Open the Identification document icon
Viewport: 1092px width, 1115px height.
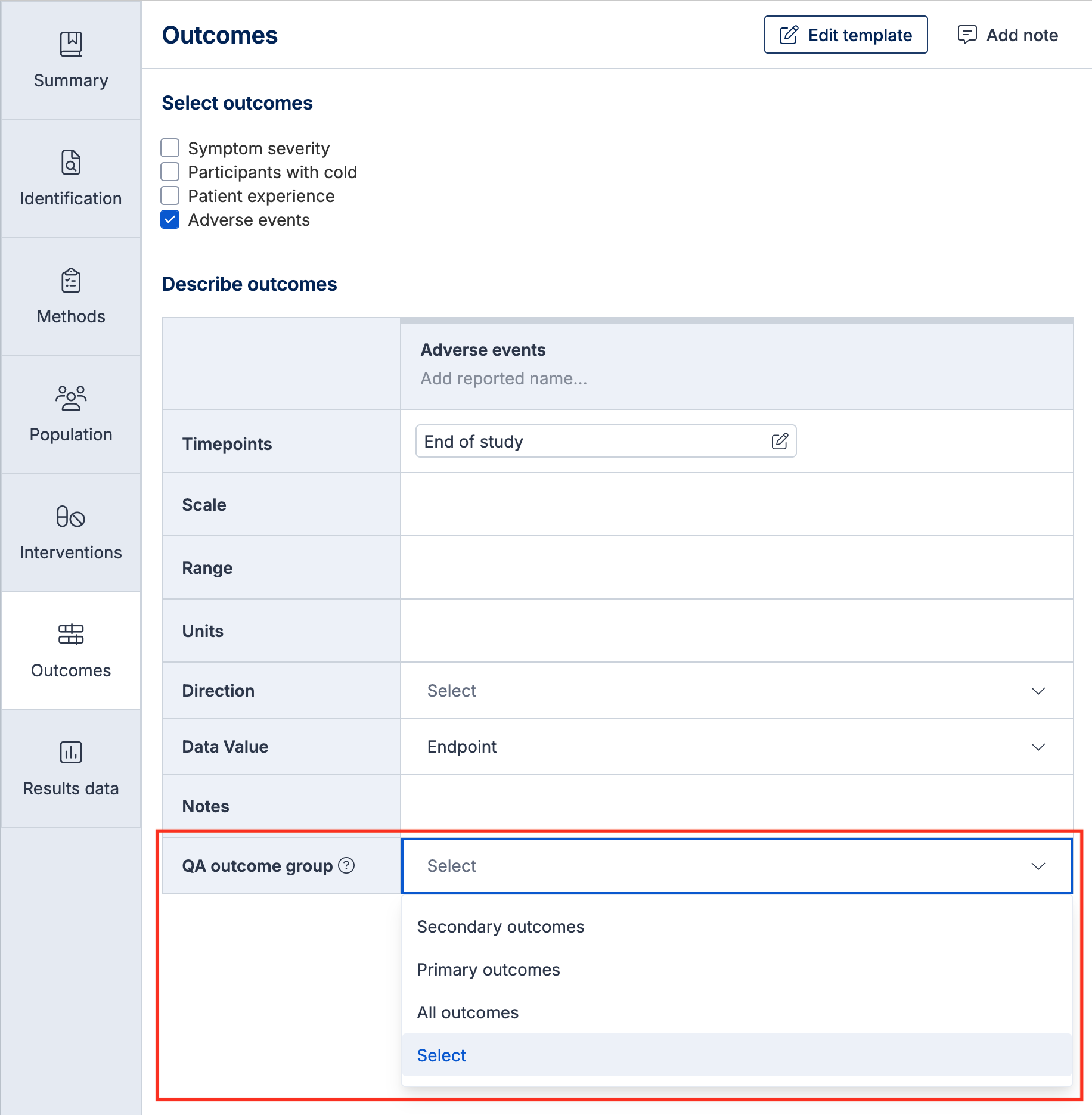click(x=71, y=163)
